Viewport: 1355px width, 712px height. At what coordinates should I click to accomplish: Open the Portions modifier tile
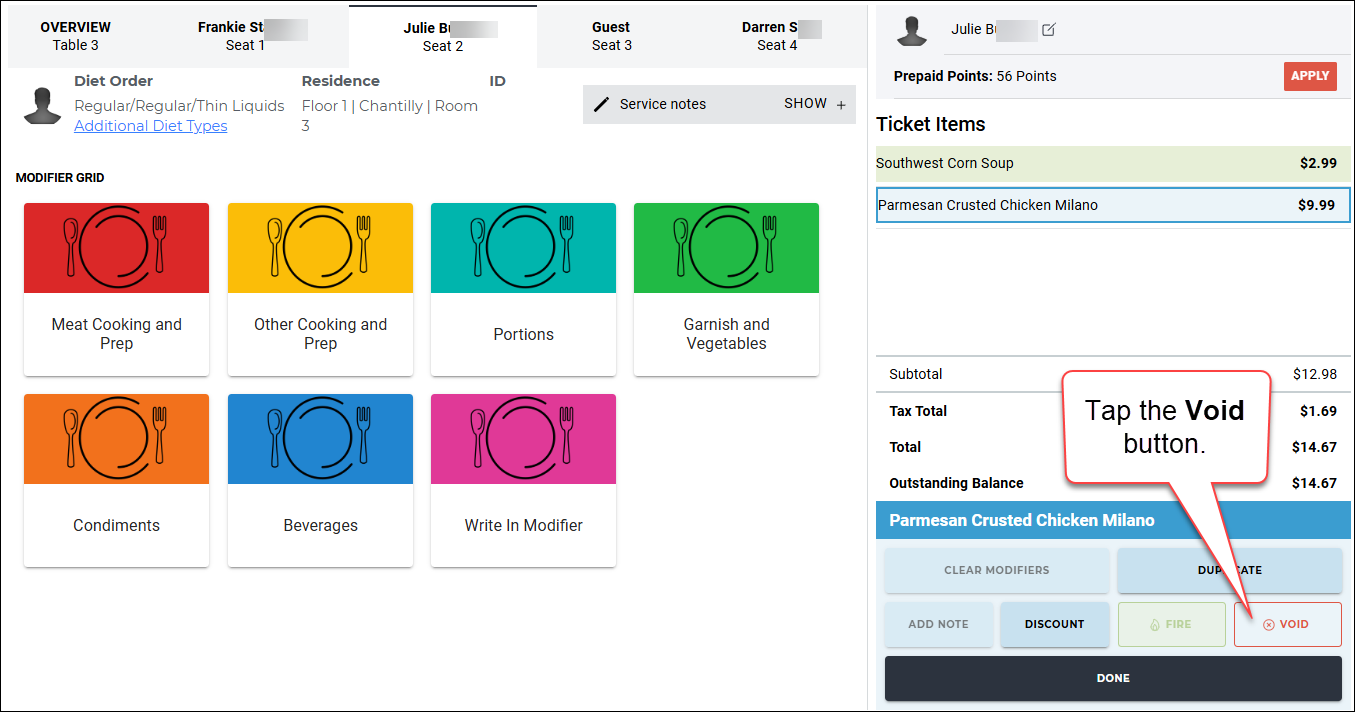(523, 289)
